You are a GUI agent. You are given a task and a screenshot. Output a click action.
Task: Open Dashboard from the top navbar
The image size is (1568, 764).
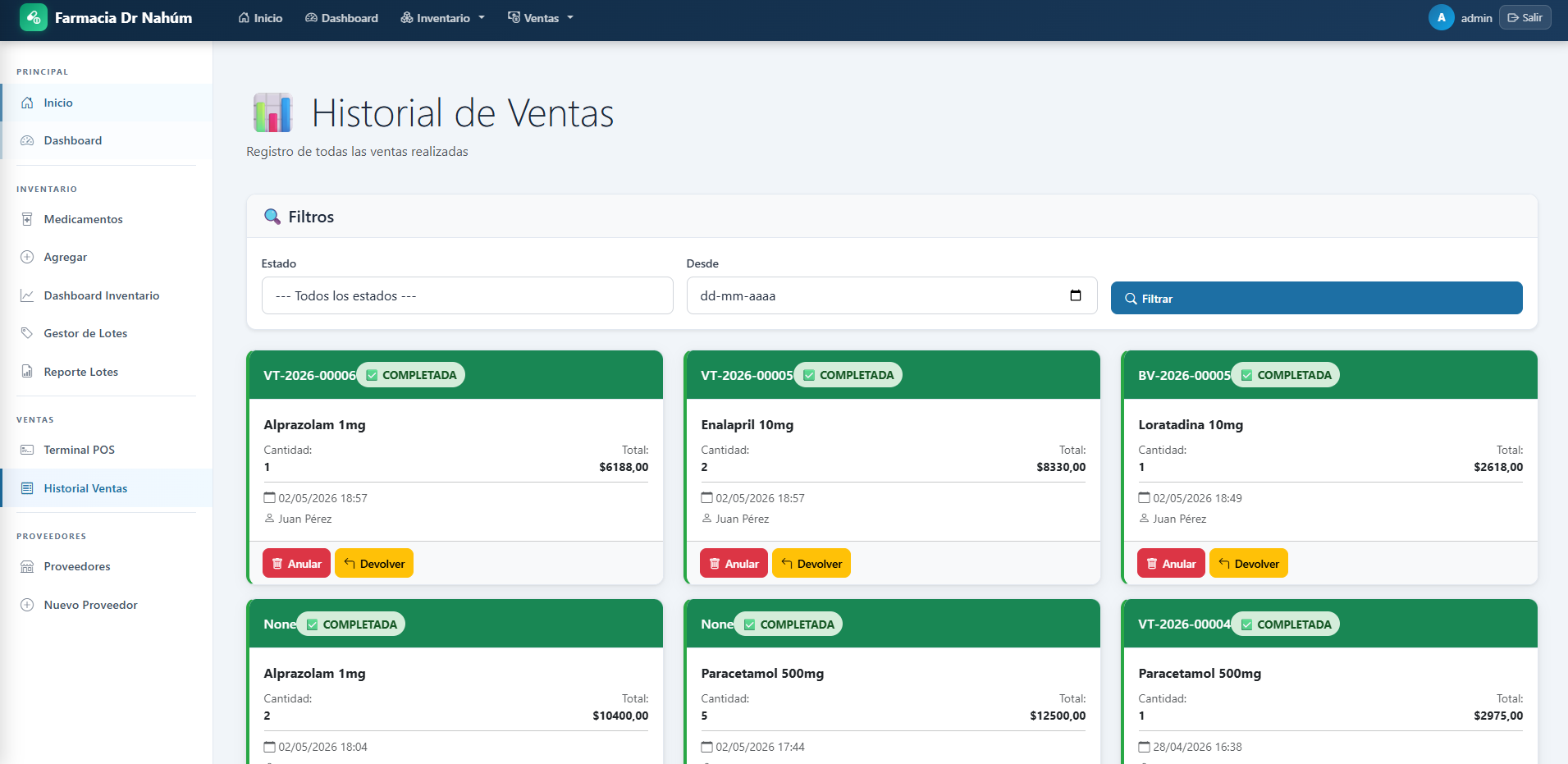341,18
